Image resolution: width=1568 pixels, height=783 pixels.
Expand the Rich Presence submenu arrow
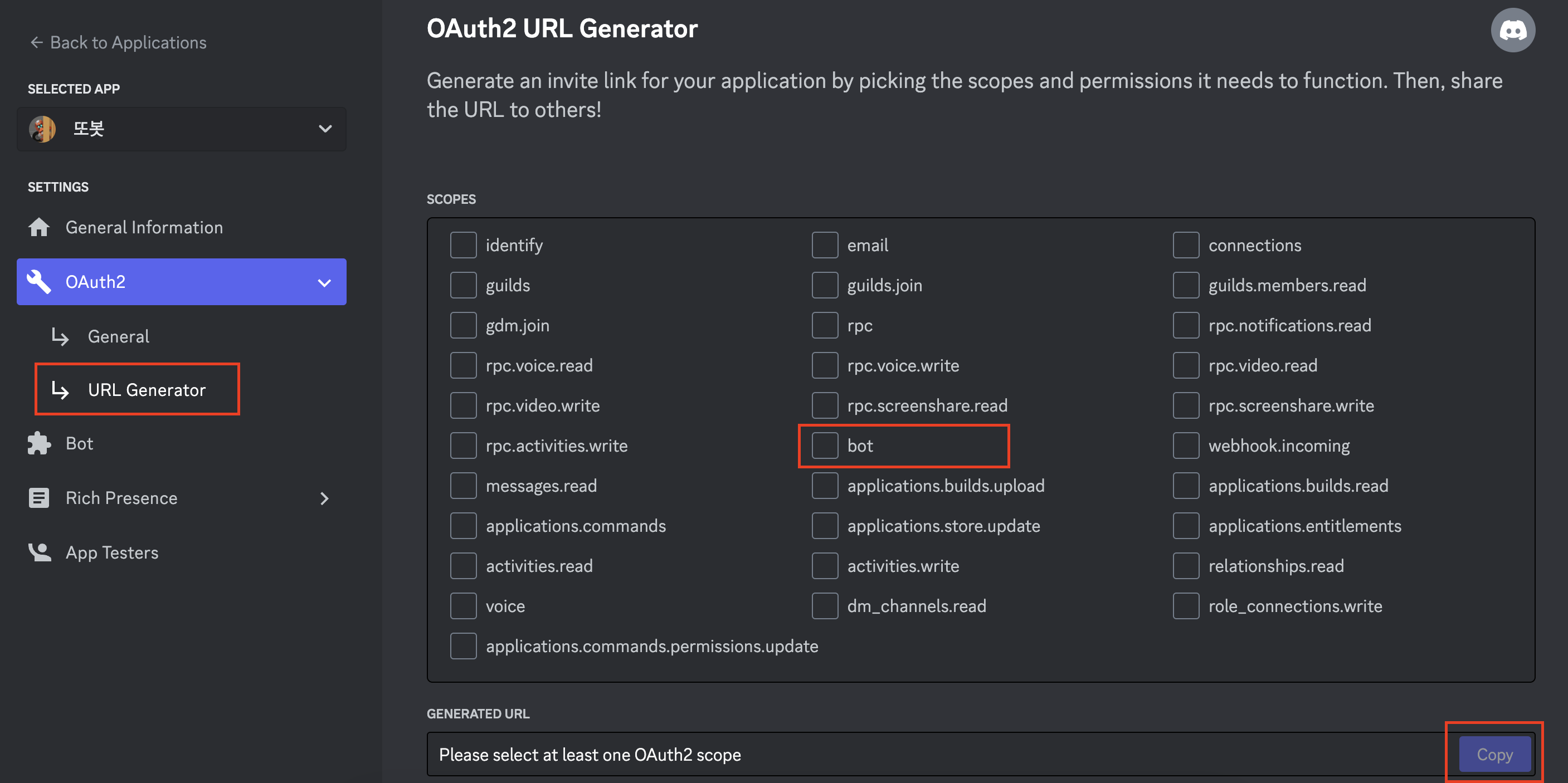(324, 499)
